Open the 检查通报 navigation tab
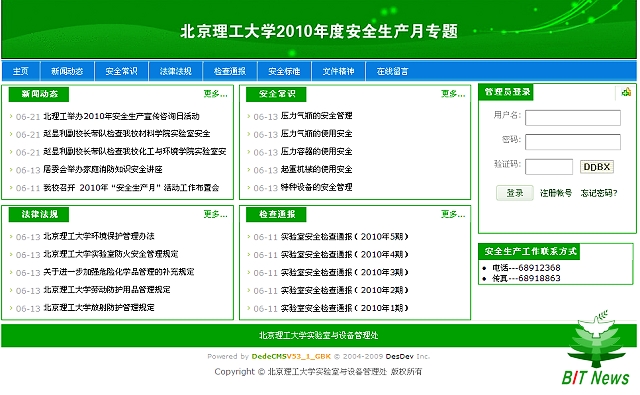Image resolution: width=640 pixels, height=395 pixels. click(x=230, y=71)
